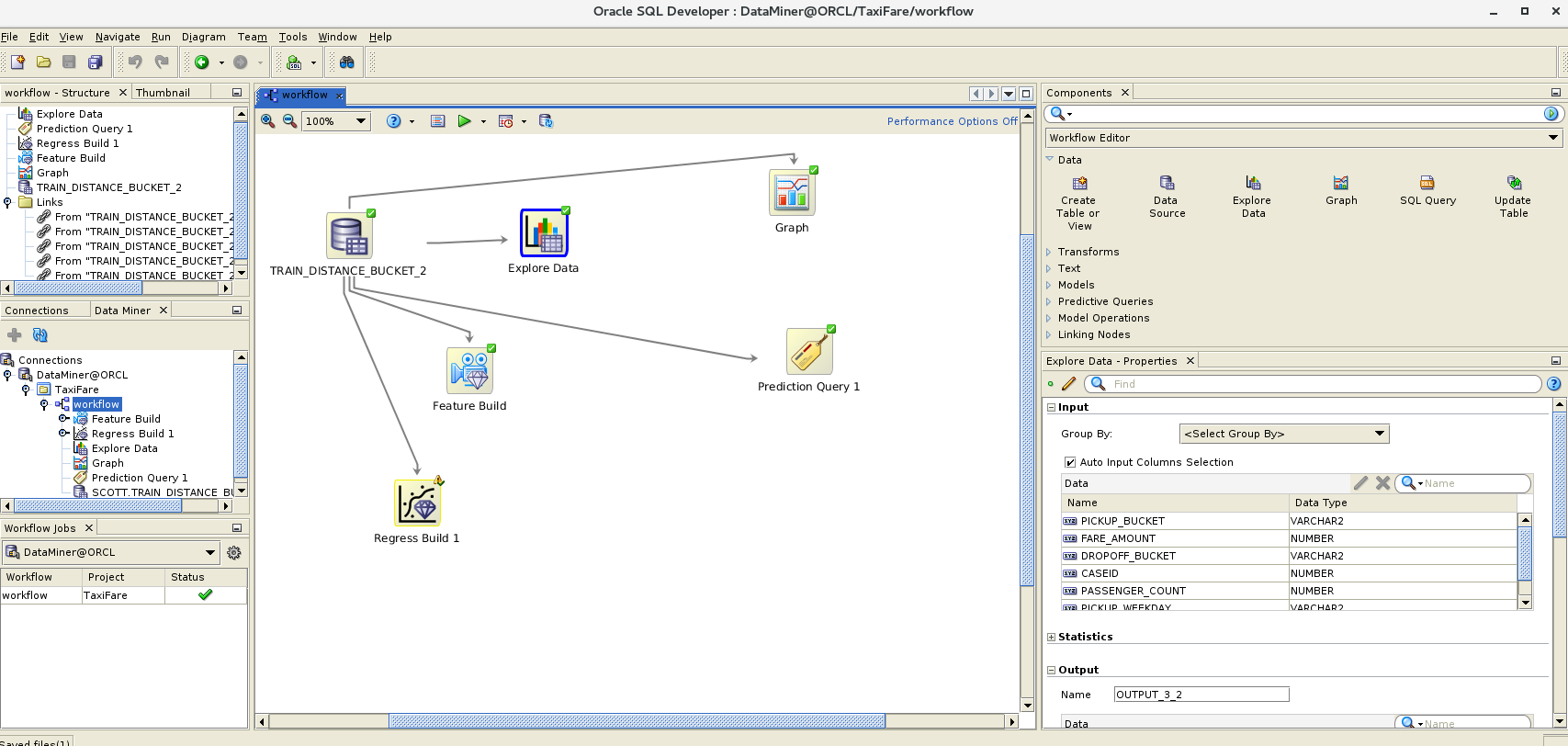Select the Prediction Query 1 node icon
This screenshot has height=746, width=1568.
pos(809,352)
